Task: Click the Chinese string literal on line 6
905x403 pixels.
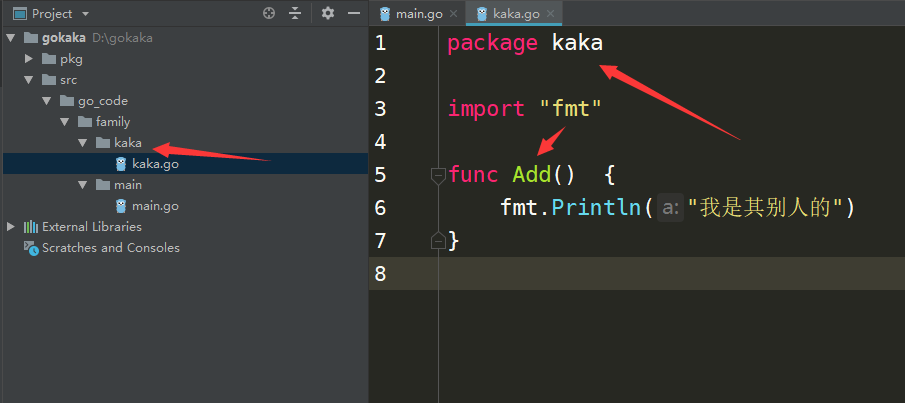Action: pos(766,208)
